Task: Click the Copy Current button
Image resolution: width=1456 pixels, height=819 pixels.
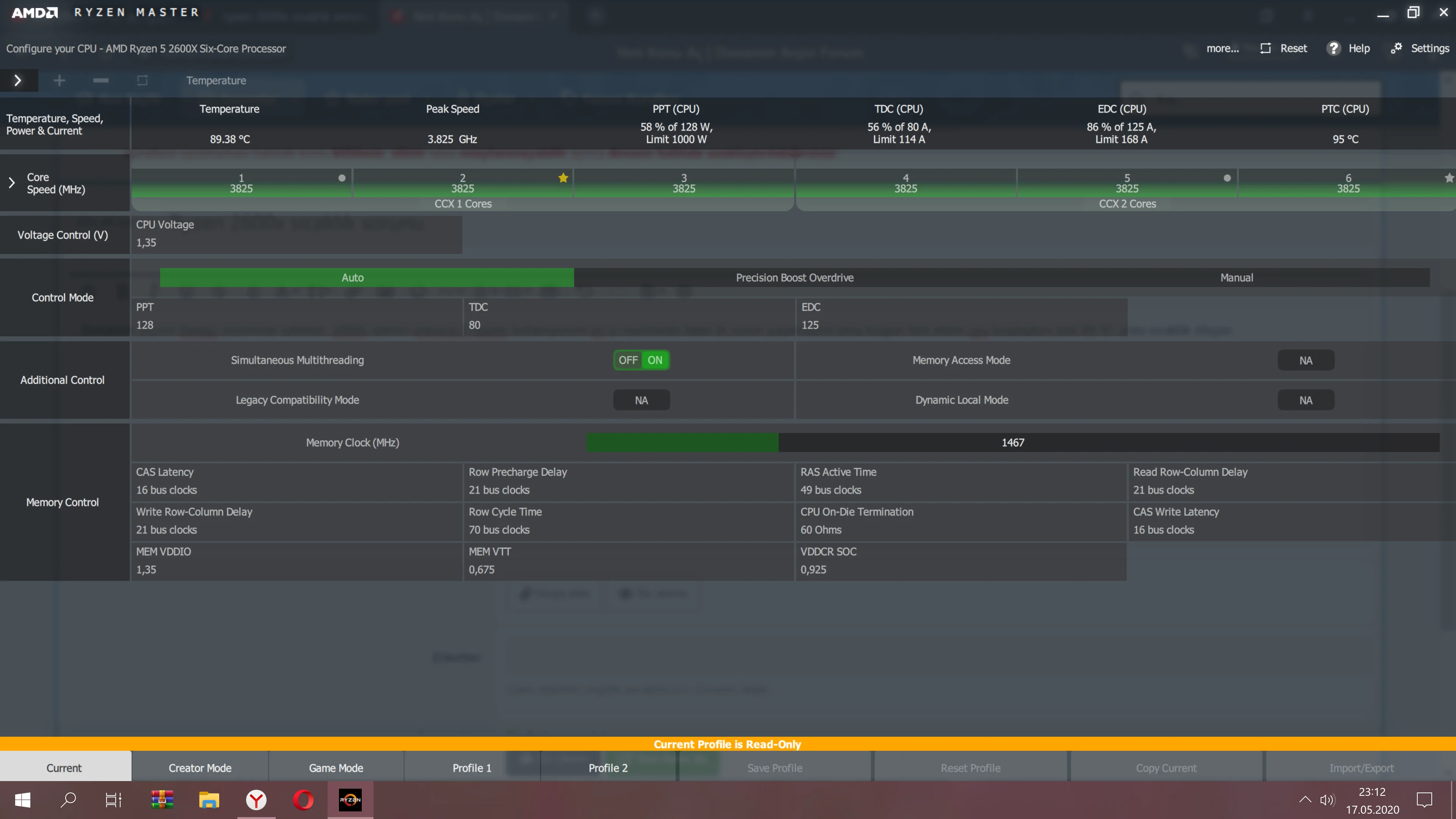Action: (x=1166, y=767)
